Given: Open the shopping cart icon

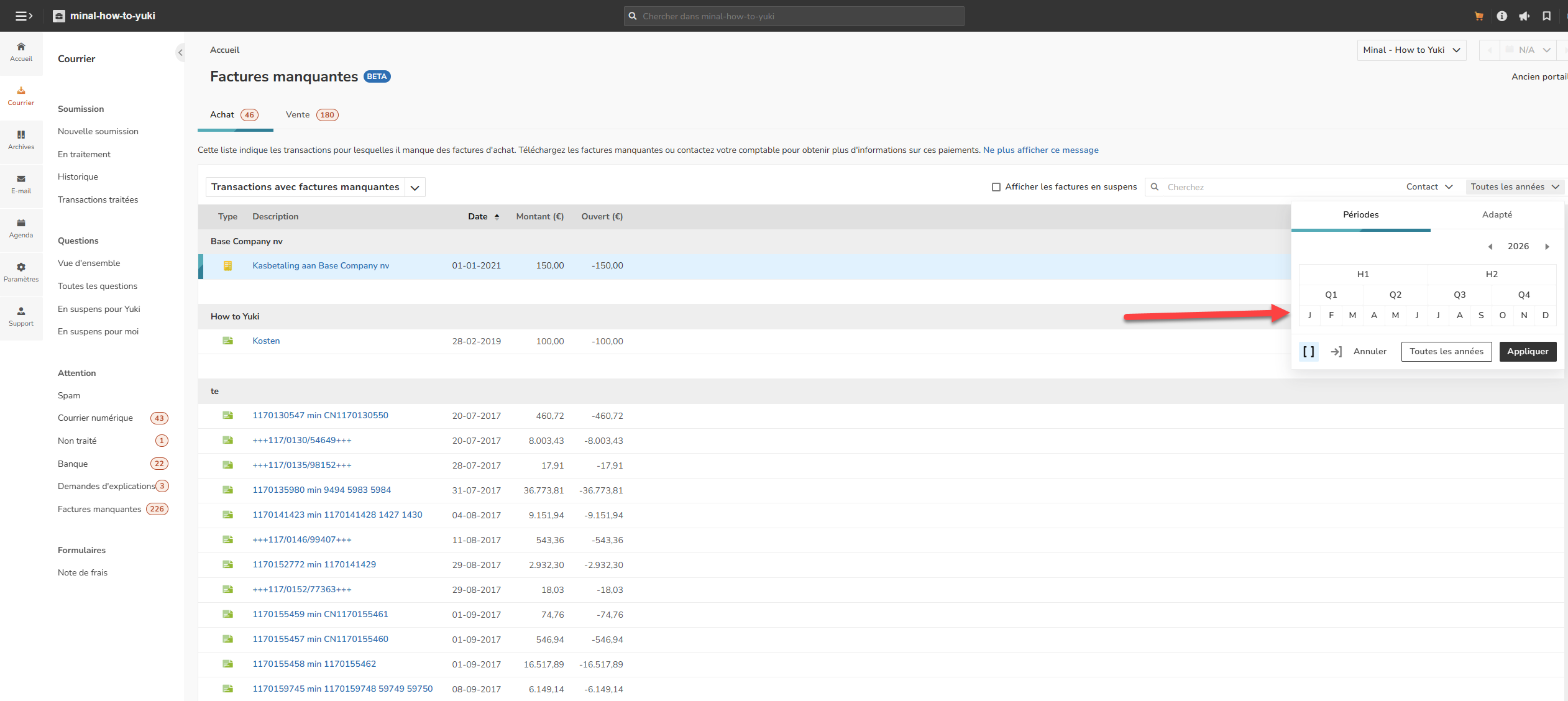Looking at the screenshot, I should tap(1479, 16).
